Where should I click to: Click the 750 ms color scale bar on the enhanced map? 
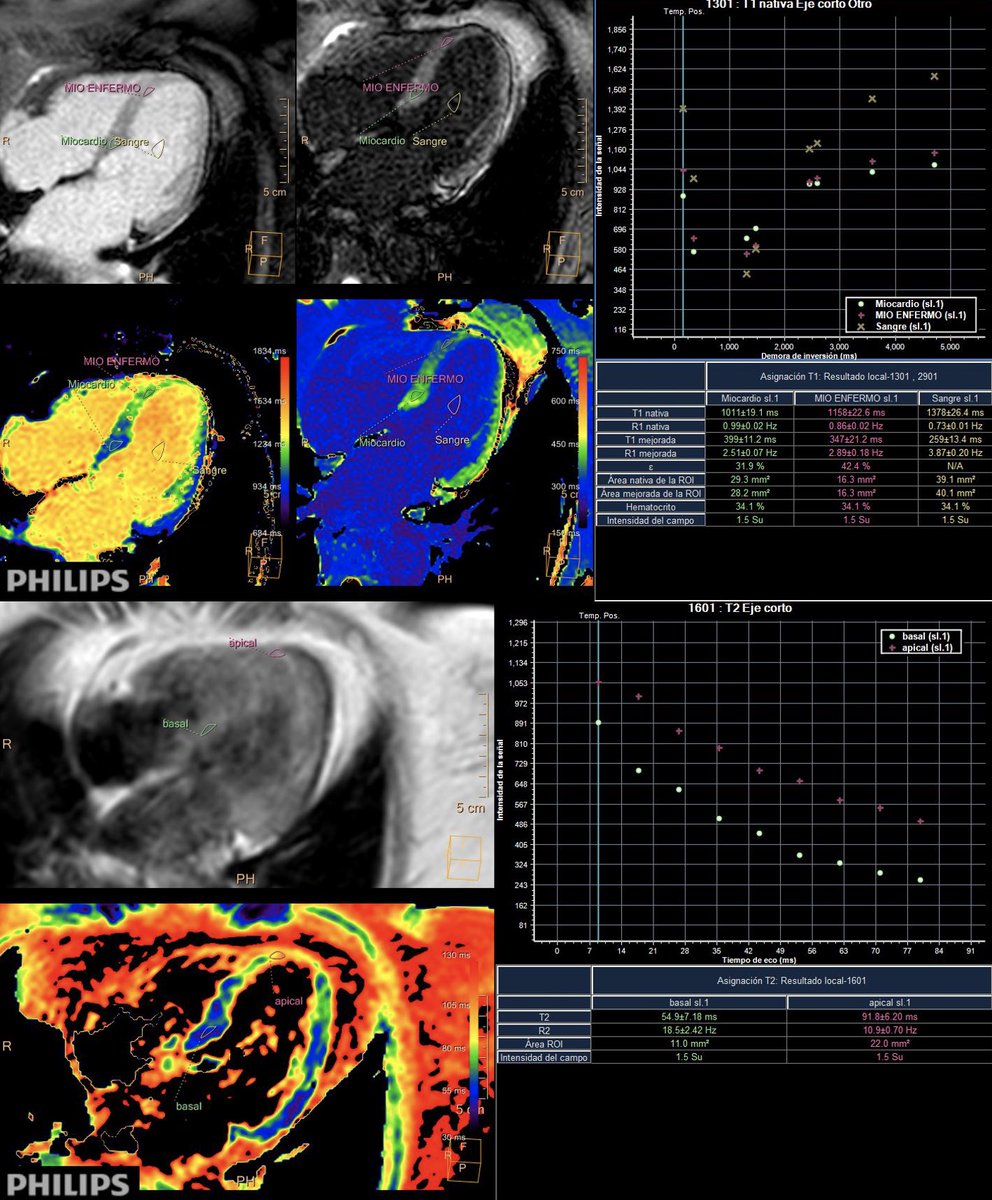pyautogui.click(x=582, y=440)
